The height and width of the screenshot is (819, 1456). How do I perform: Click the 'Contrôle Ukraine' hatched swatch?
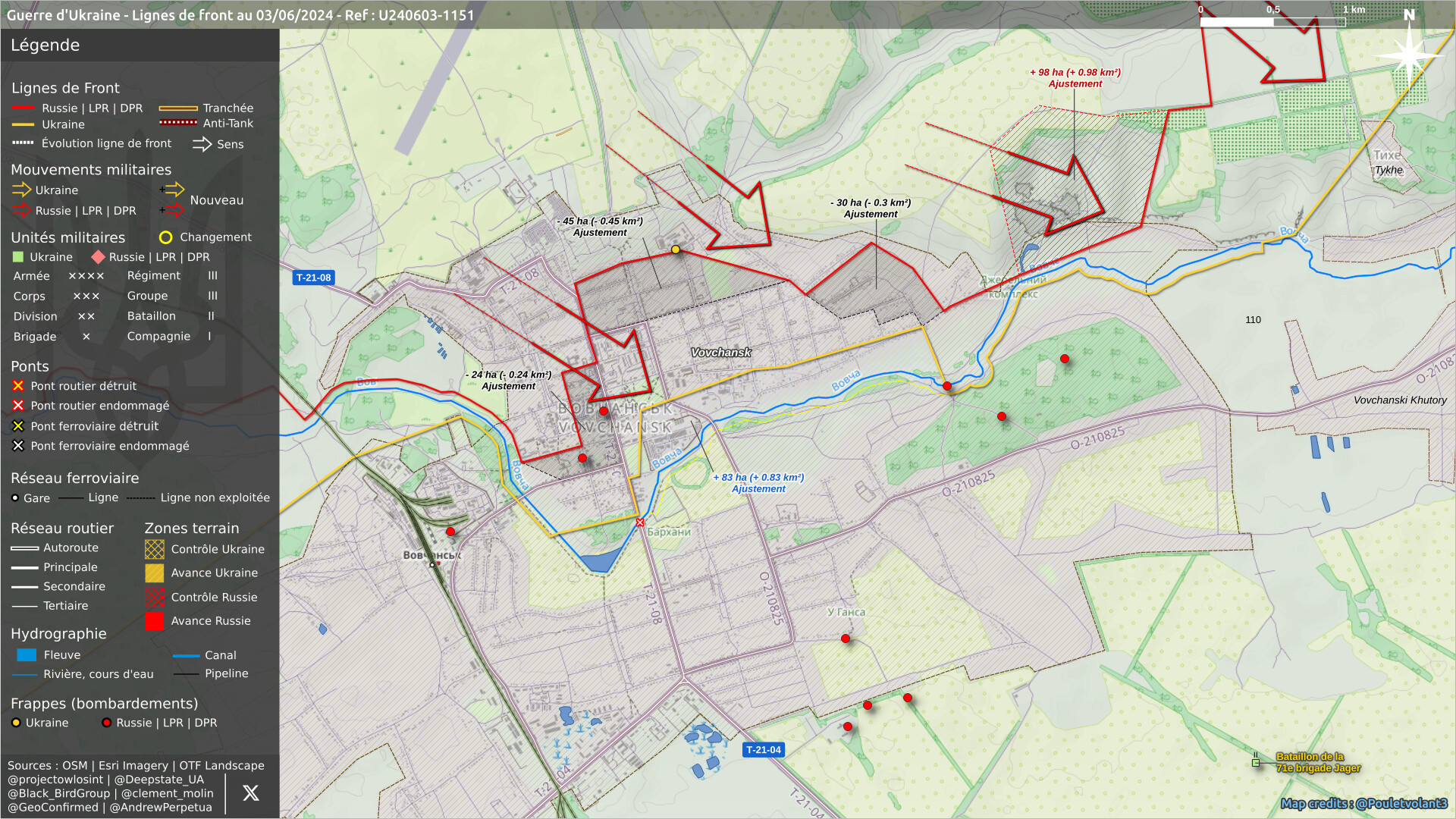click(x=155, y=549)
